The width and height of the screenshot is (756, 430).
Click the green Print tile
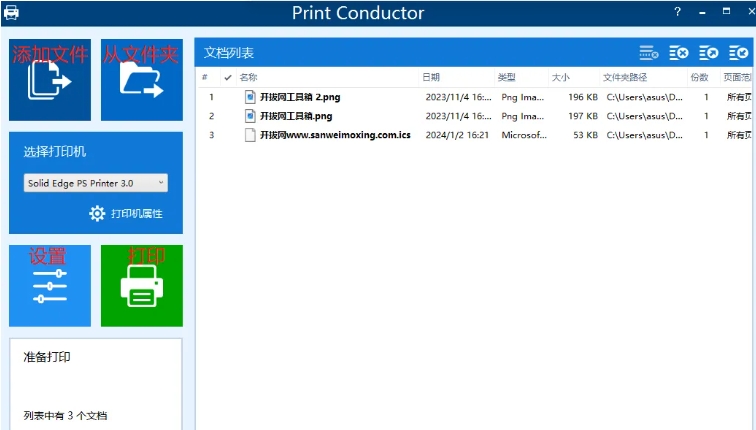pos(142,285)
